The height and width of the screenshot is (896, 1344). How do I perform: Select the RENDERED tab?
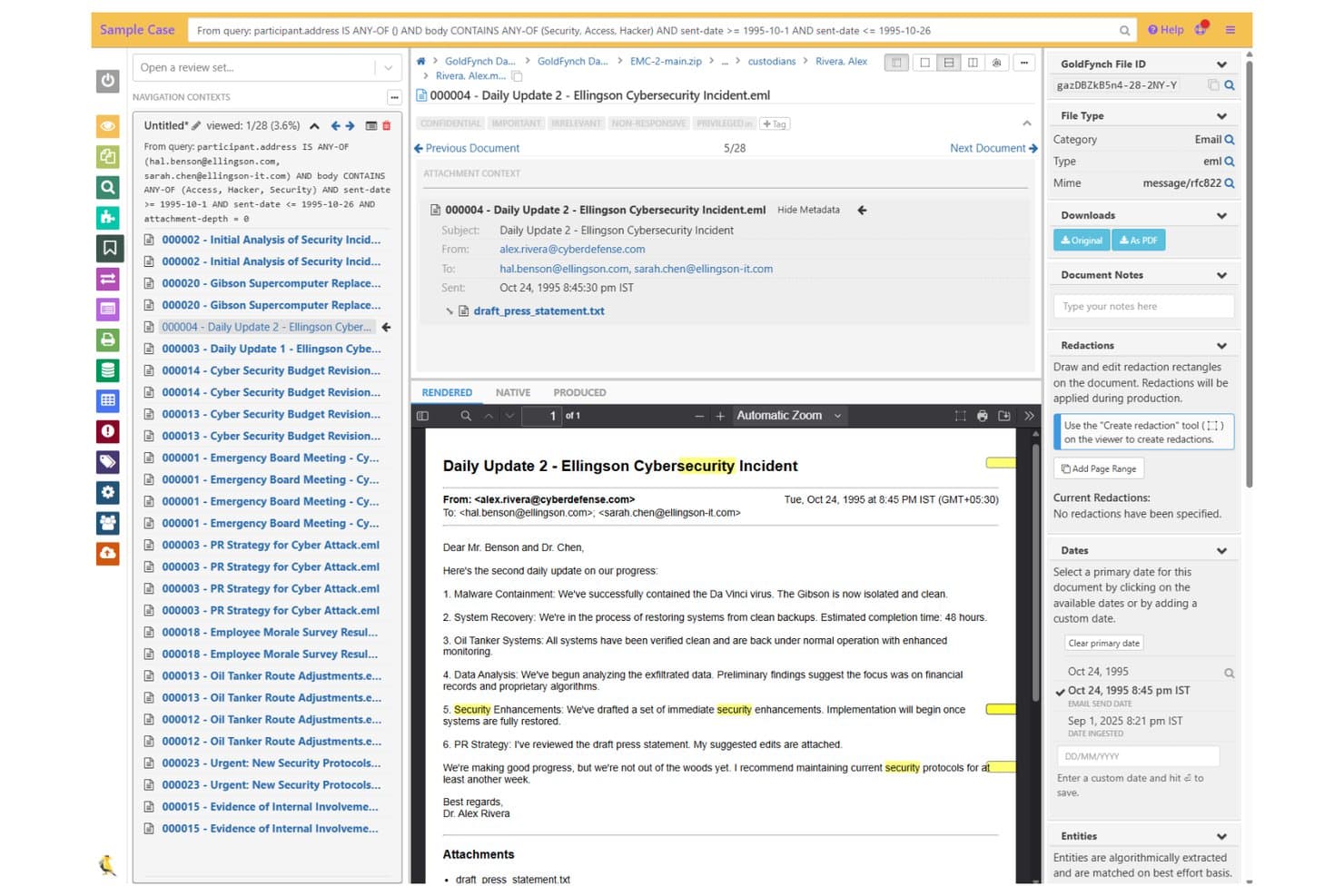click(447, 393)
